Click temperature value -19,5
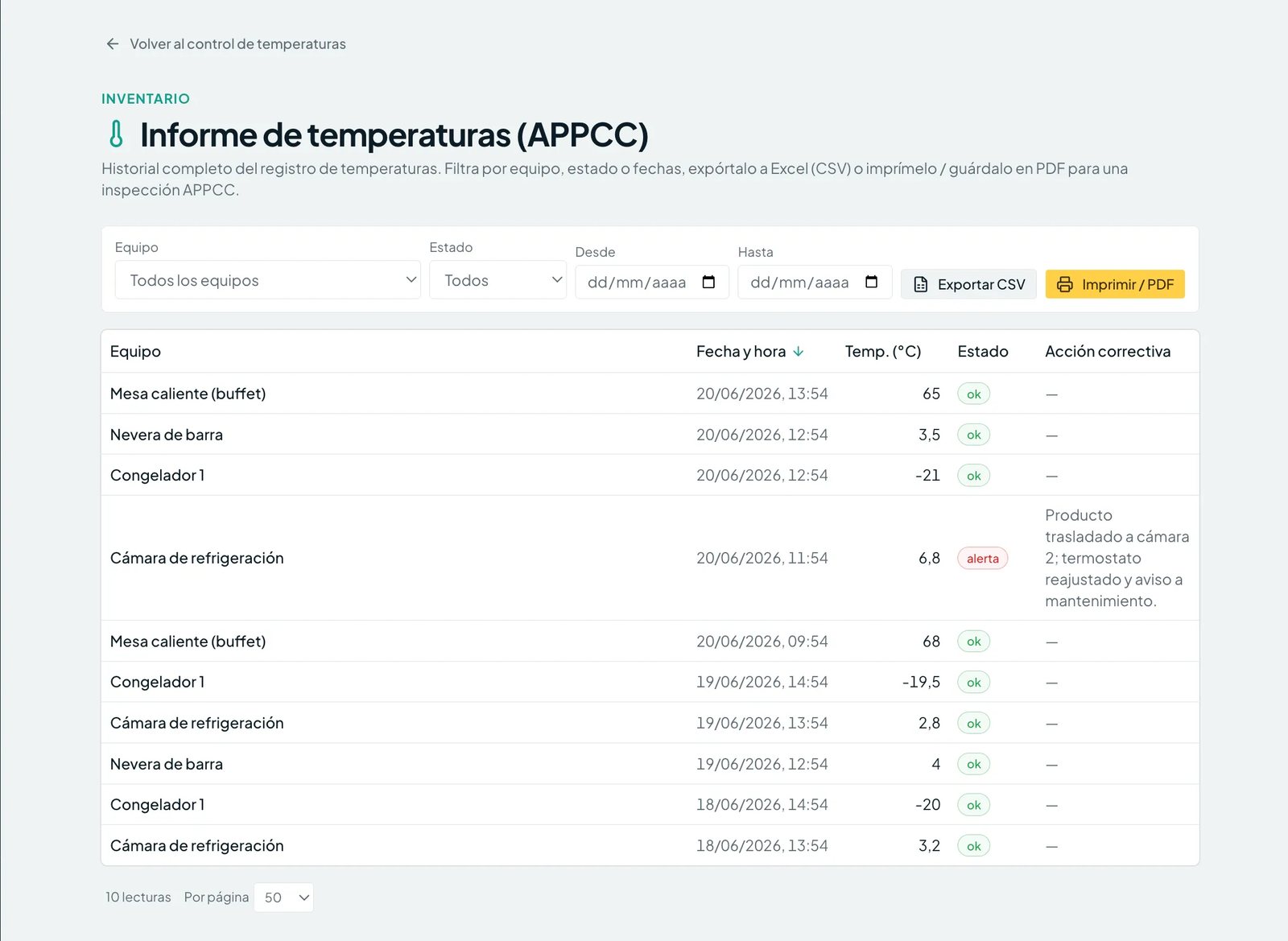Screen dimensions: 1288x941 (x=921, y=682)
